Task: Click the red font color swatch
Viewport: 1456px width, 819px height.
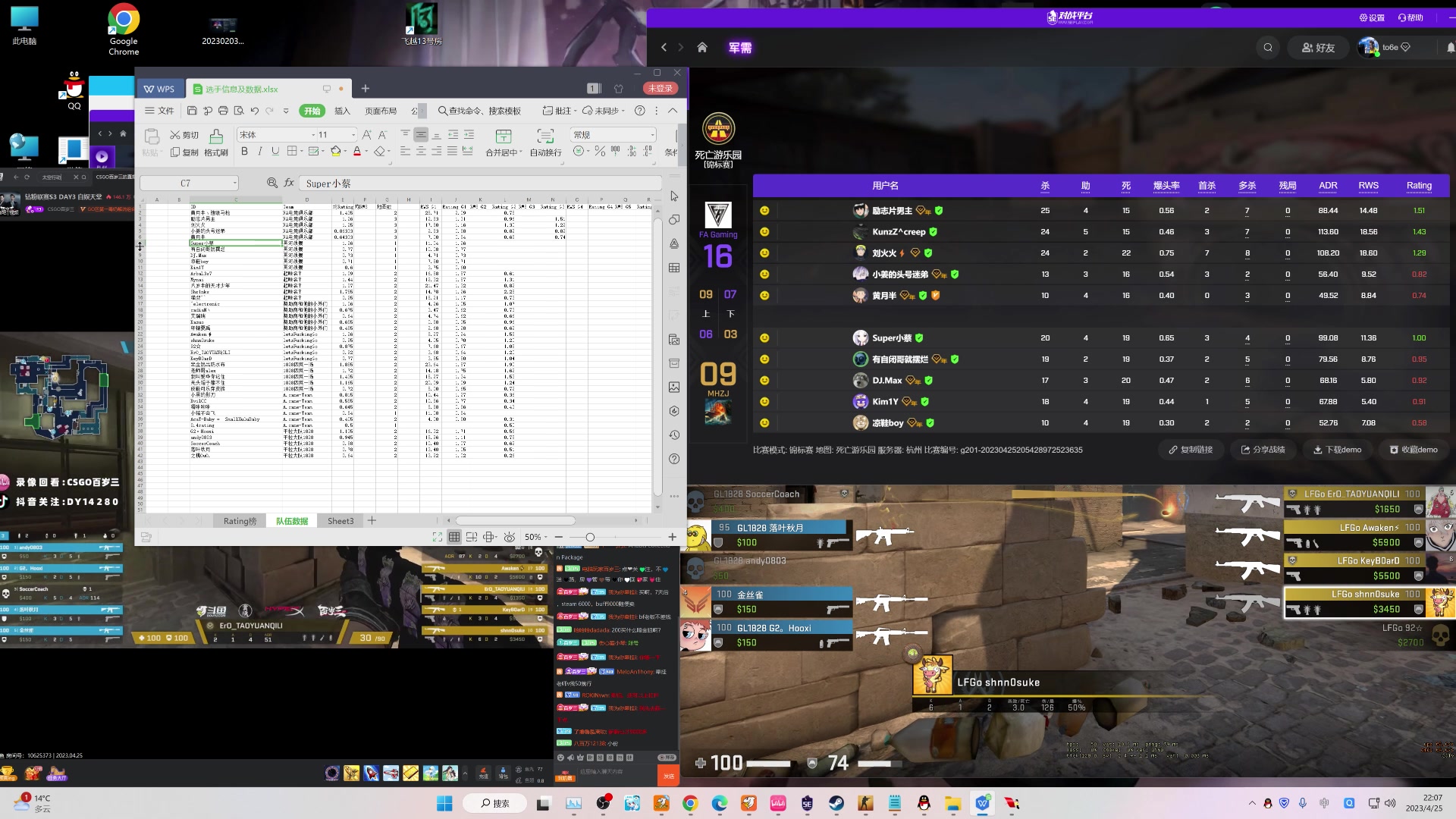Action: [x=357, y=152]
